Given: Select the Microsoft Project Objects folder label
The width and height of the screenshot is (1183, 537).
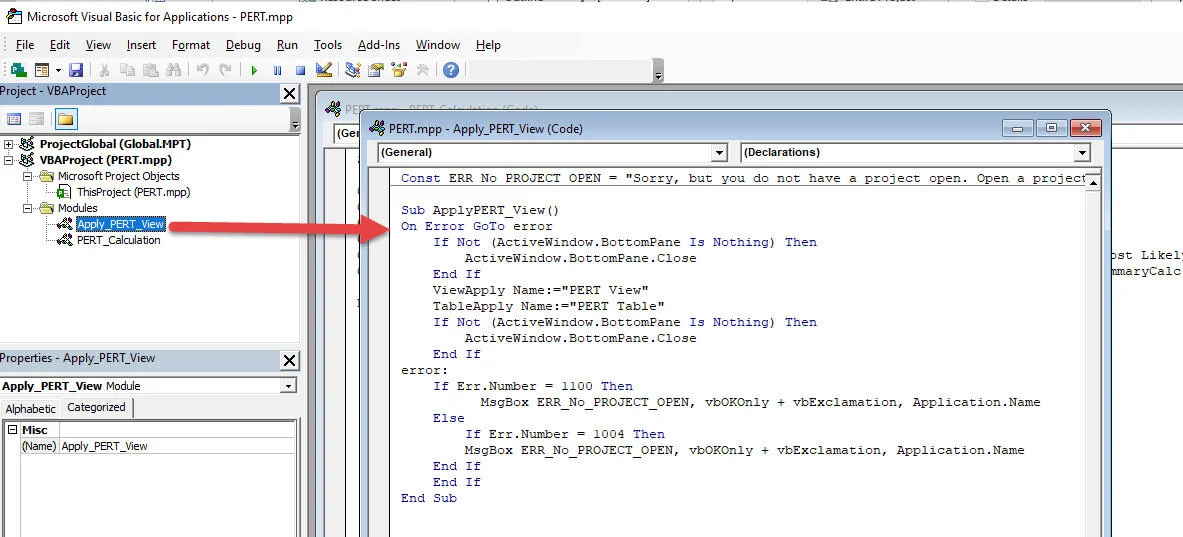Looking at the screenshot, I should [118, 176].
